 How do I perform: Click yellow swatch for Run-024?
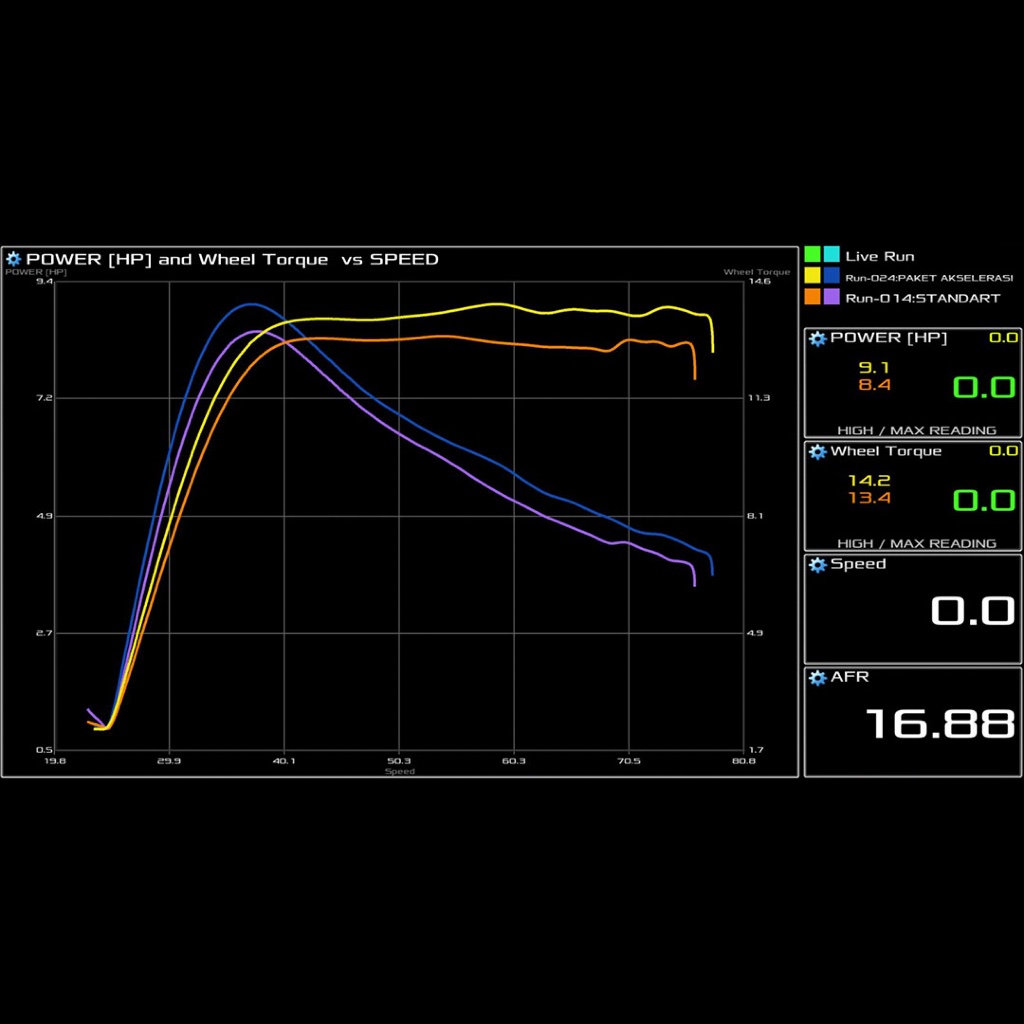click(812, 276)
